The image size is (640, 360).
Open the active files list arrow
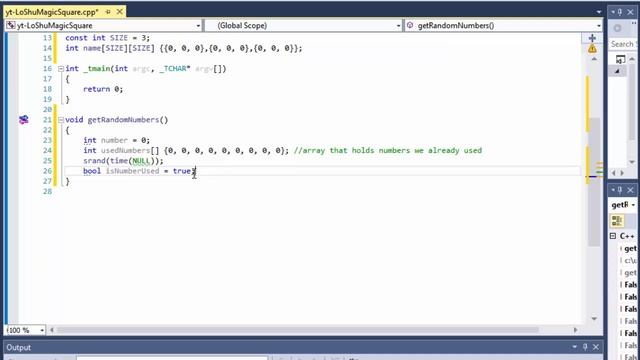point(598,12)
